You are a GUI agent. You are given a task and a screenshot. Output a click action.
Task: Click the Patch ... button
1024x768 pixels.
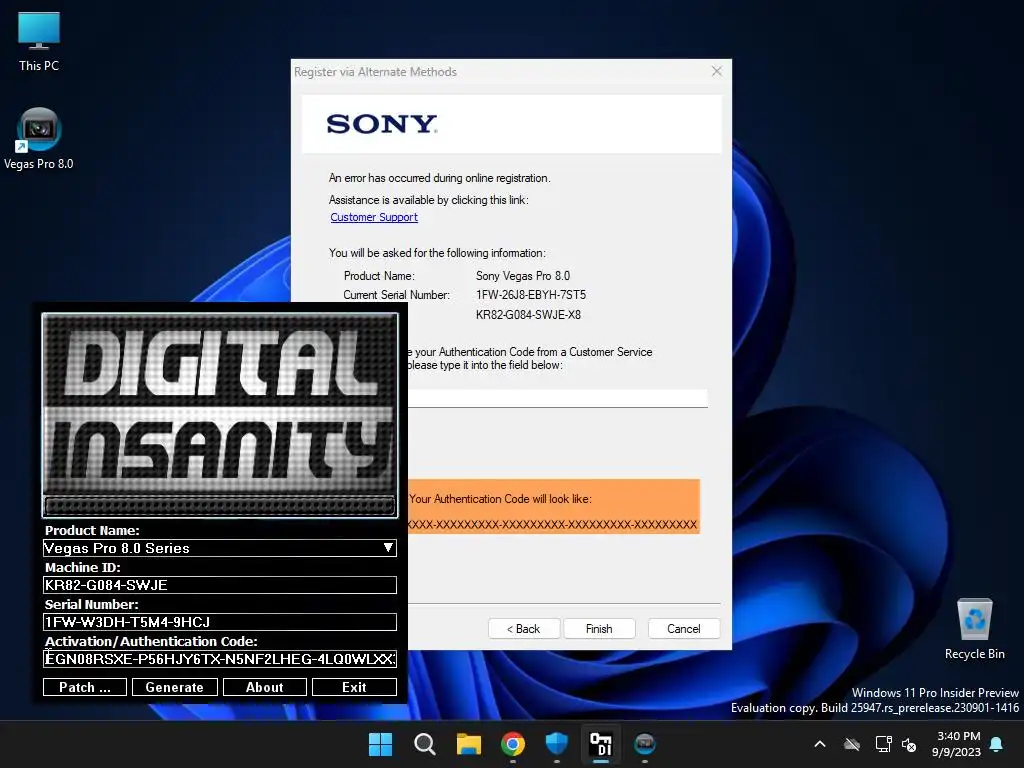point(85,687)
